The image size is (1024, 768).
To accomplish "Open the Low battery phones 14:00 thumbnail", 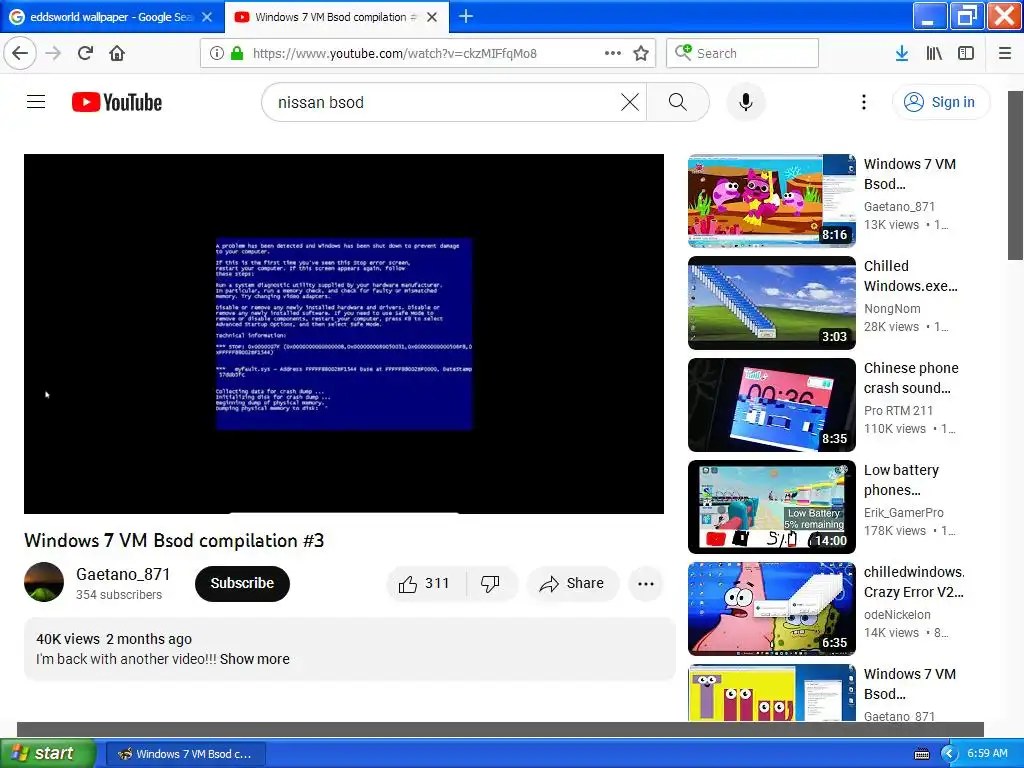I will pos(771,506).
